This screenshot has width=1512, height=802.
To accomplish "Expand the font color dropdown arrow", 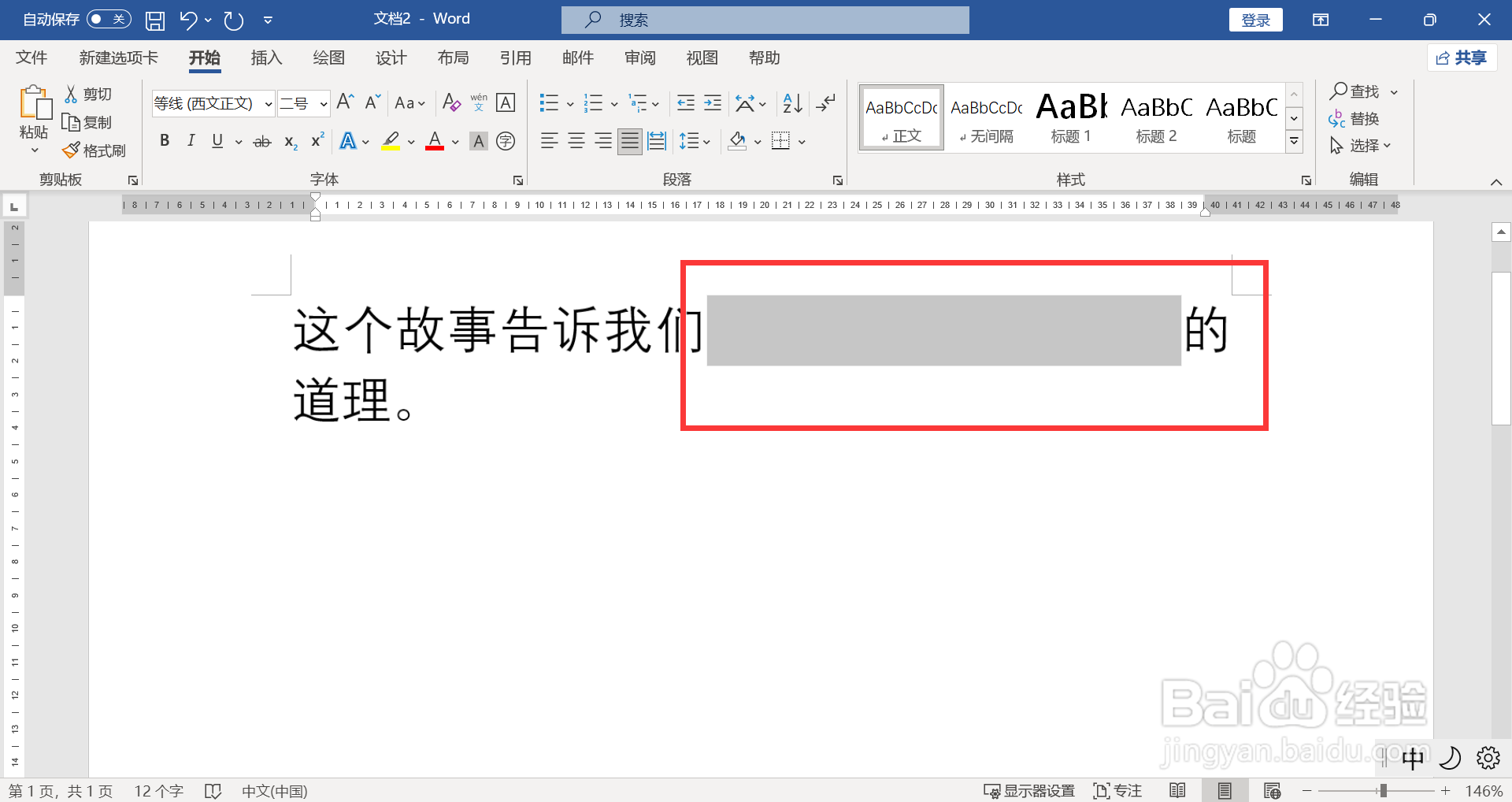I will tap(454, 142).
